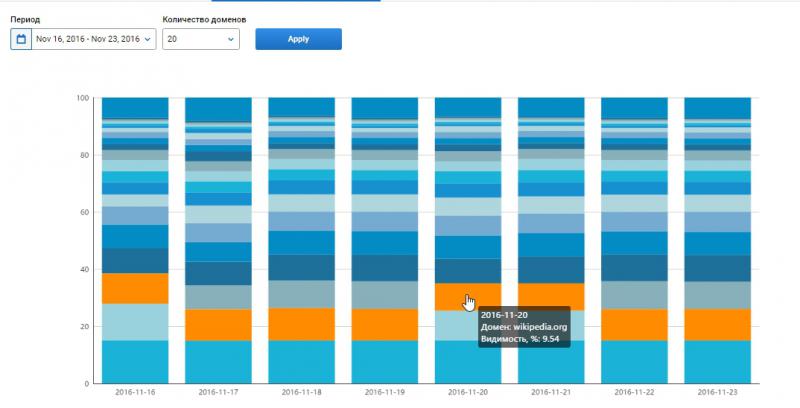Pick the orange segment in the 2016-11-18 bar

tap(301, 324)
